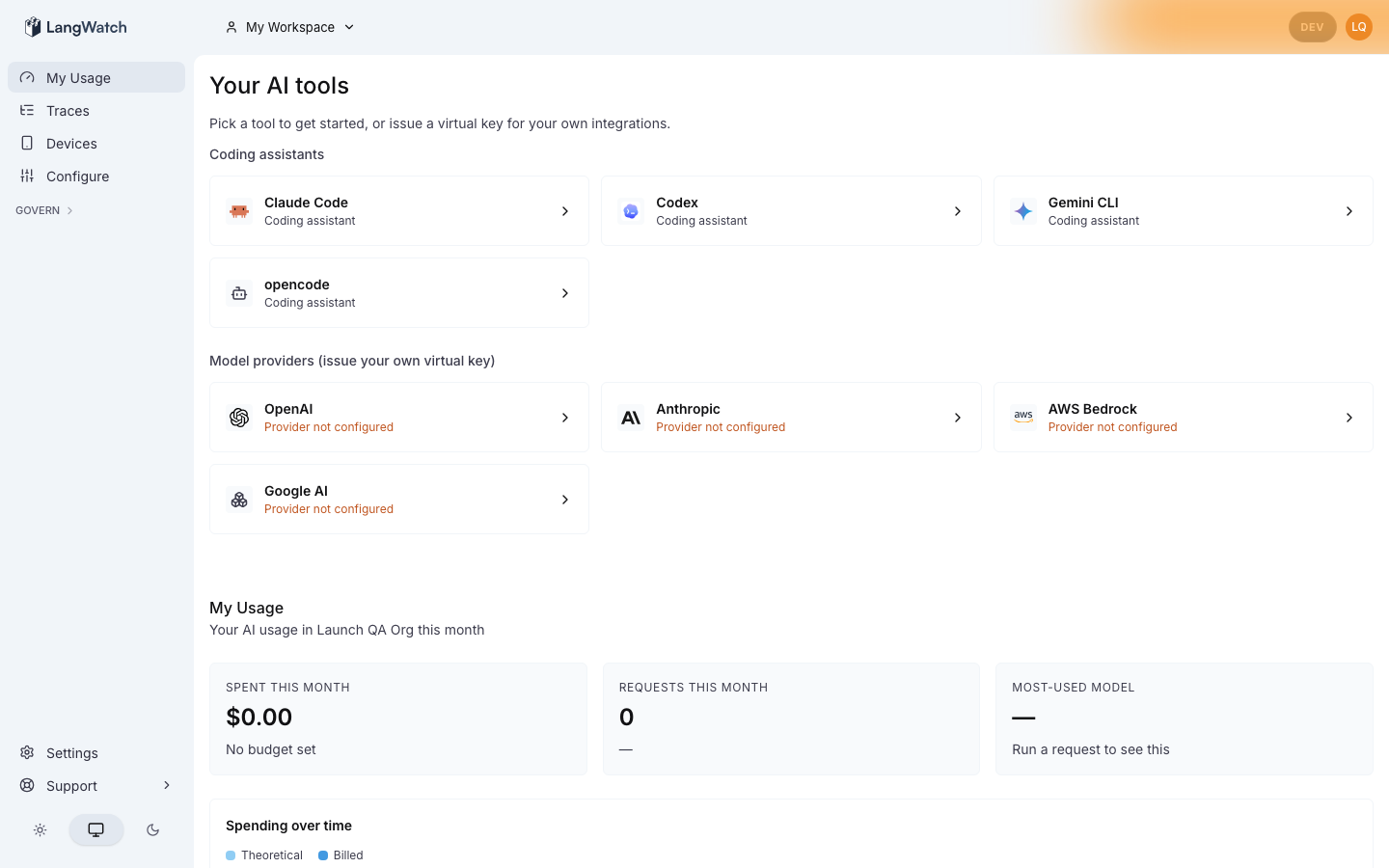Click the person icon beside My Workspace
Viewport: 1389px width, 868px height.
click(x=231, y=27)
